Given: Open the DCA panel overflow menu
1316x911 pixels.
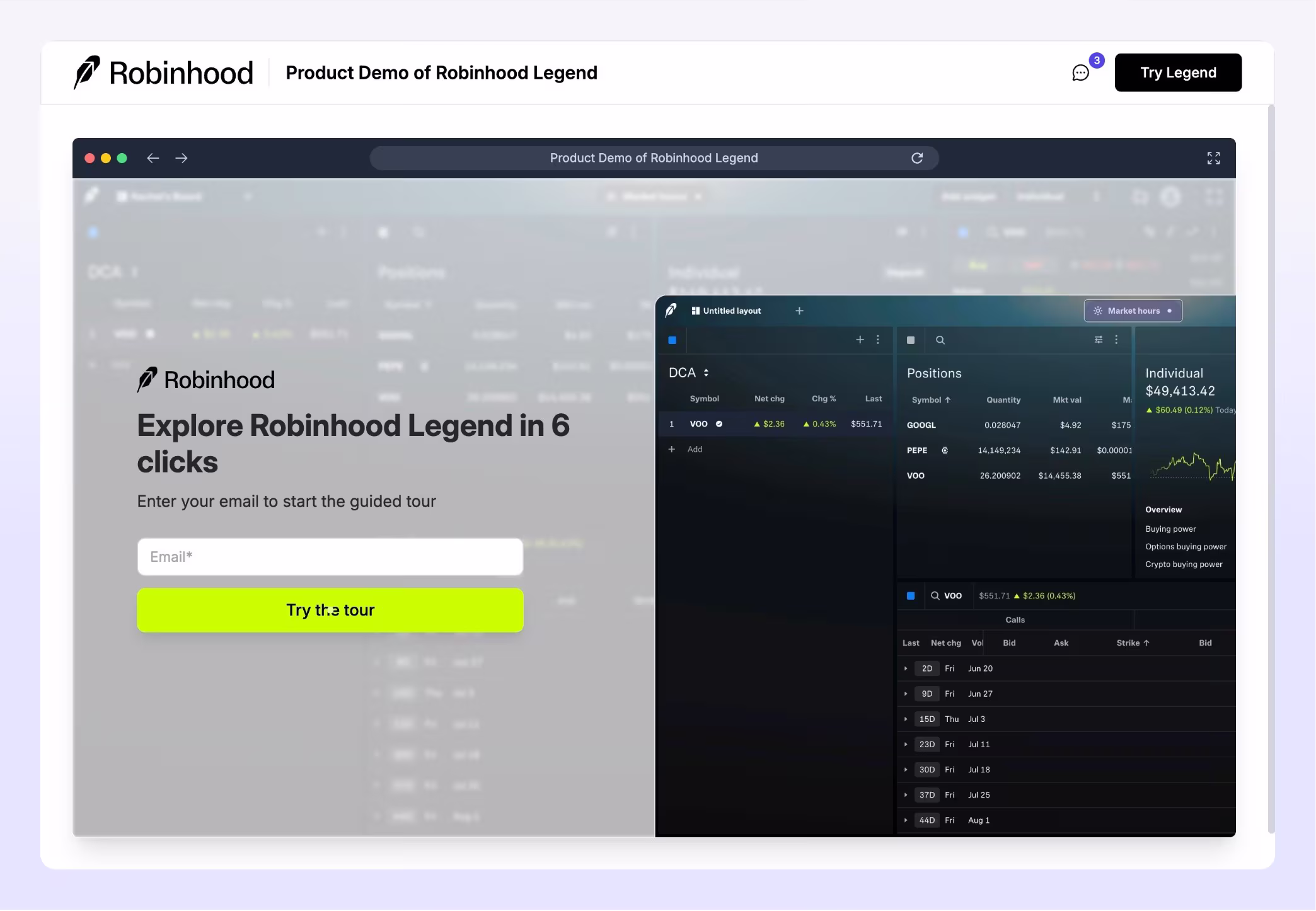Looking at the screenshot, I should pyautogui.click(x=877, y=340).
